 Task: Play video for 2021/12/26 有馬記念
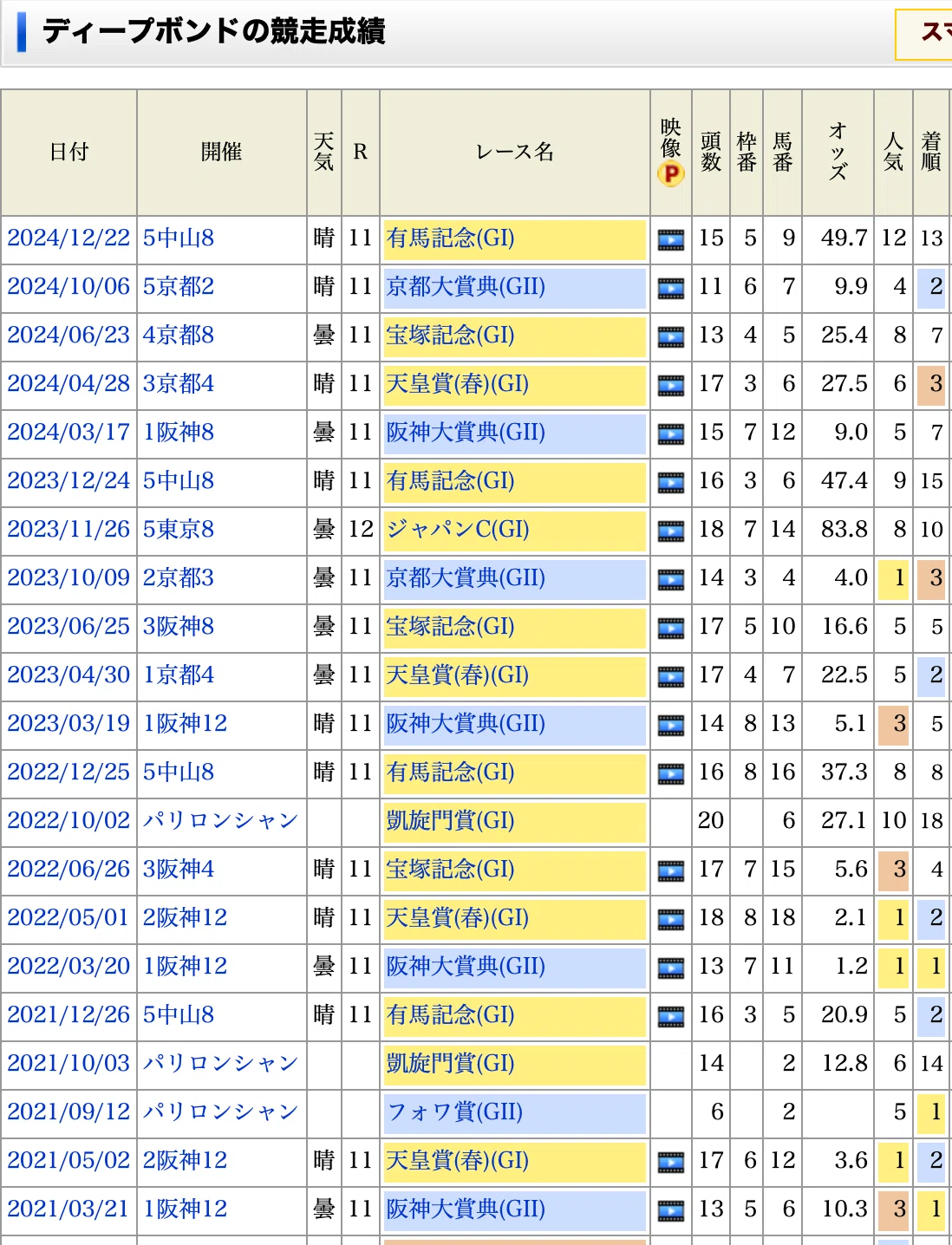point(670,1016)
